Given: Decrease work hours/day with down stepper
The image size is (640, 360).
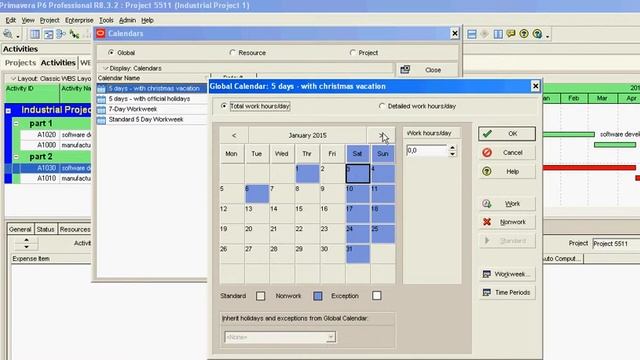Looking at the screenshot, I should click(x=452, y=153).
